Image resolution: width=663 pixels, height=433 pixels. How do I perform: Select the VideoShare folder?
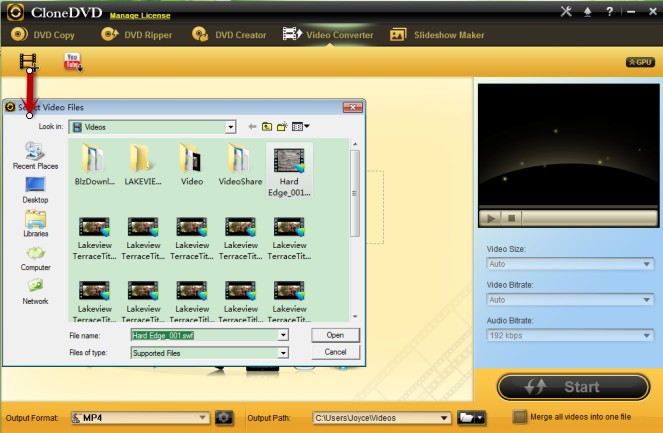tap(240, 165)
